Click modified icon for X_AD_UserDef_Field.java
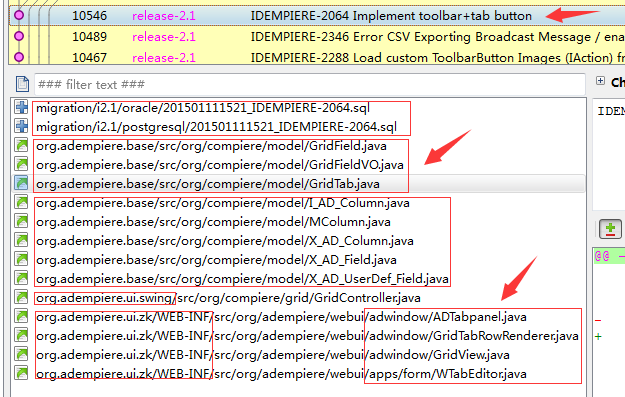The height and width of the screenshot is (397, 625). point(22,278)
